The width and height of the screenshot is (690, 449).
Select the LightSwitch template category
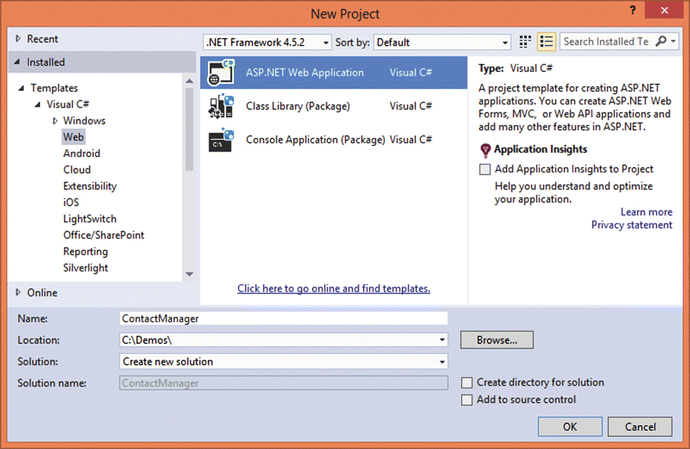point(90,219)
